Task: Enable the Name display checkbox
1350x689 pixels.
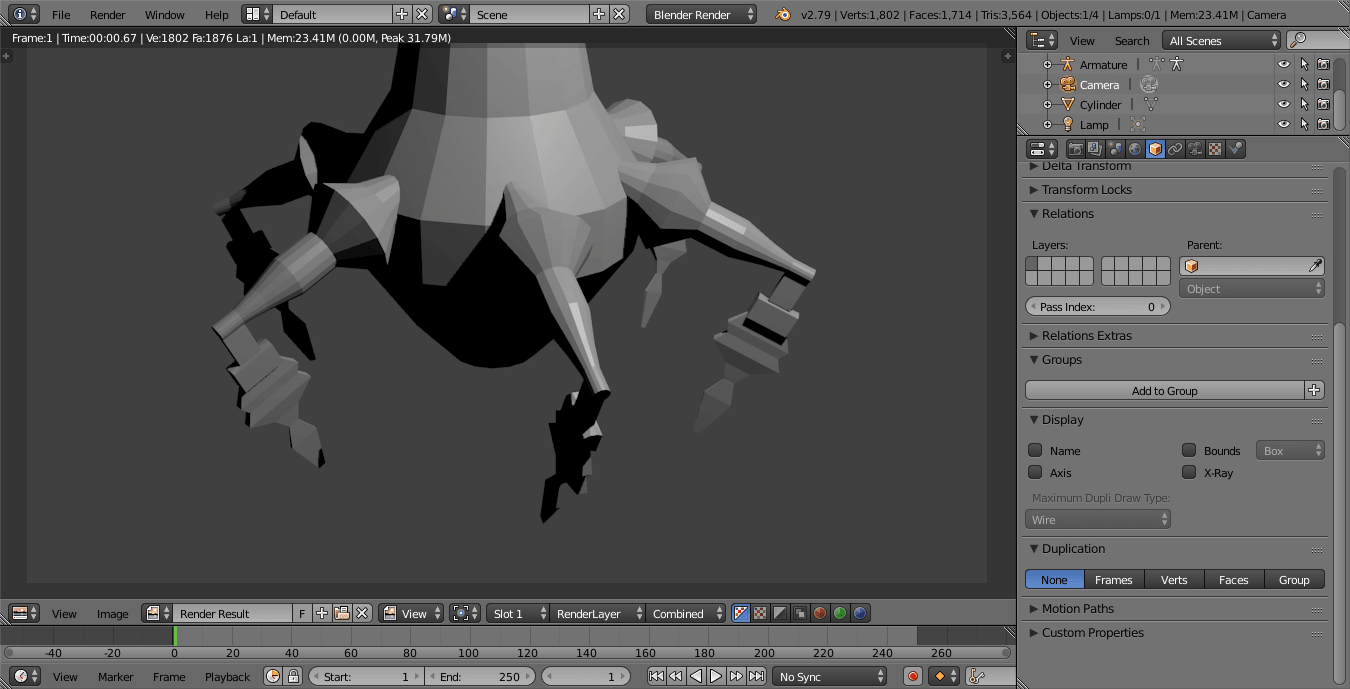Action: (1035, 450)
